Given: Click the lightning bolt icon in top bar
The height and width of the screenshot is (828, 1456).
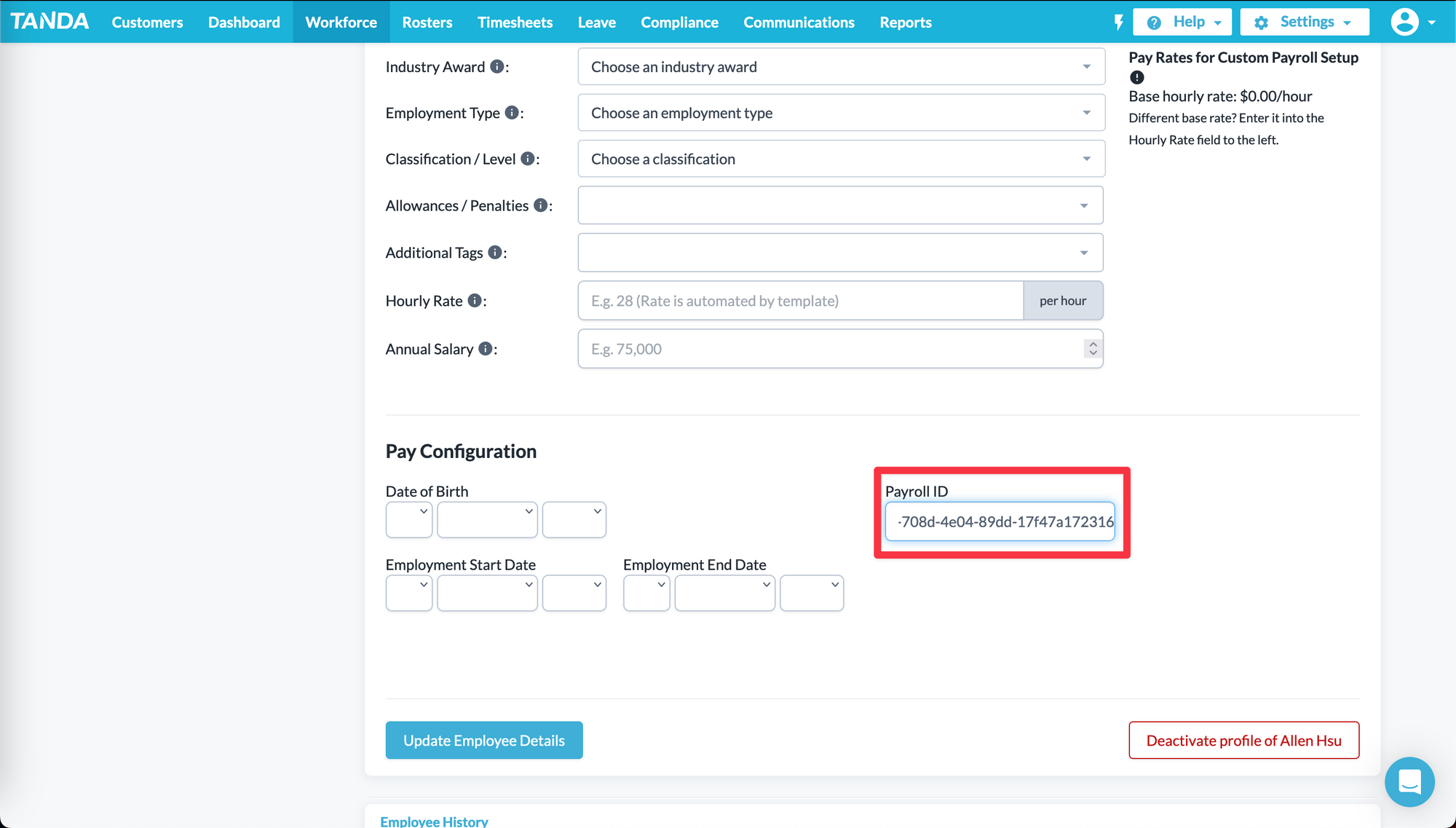Looking at the screenshot, I should 1119,22.
